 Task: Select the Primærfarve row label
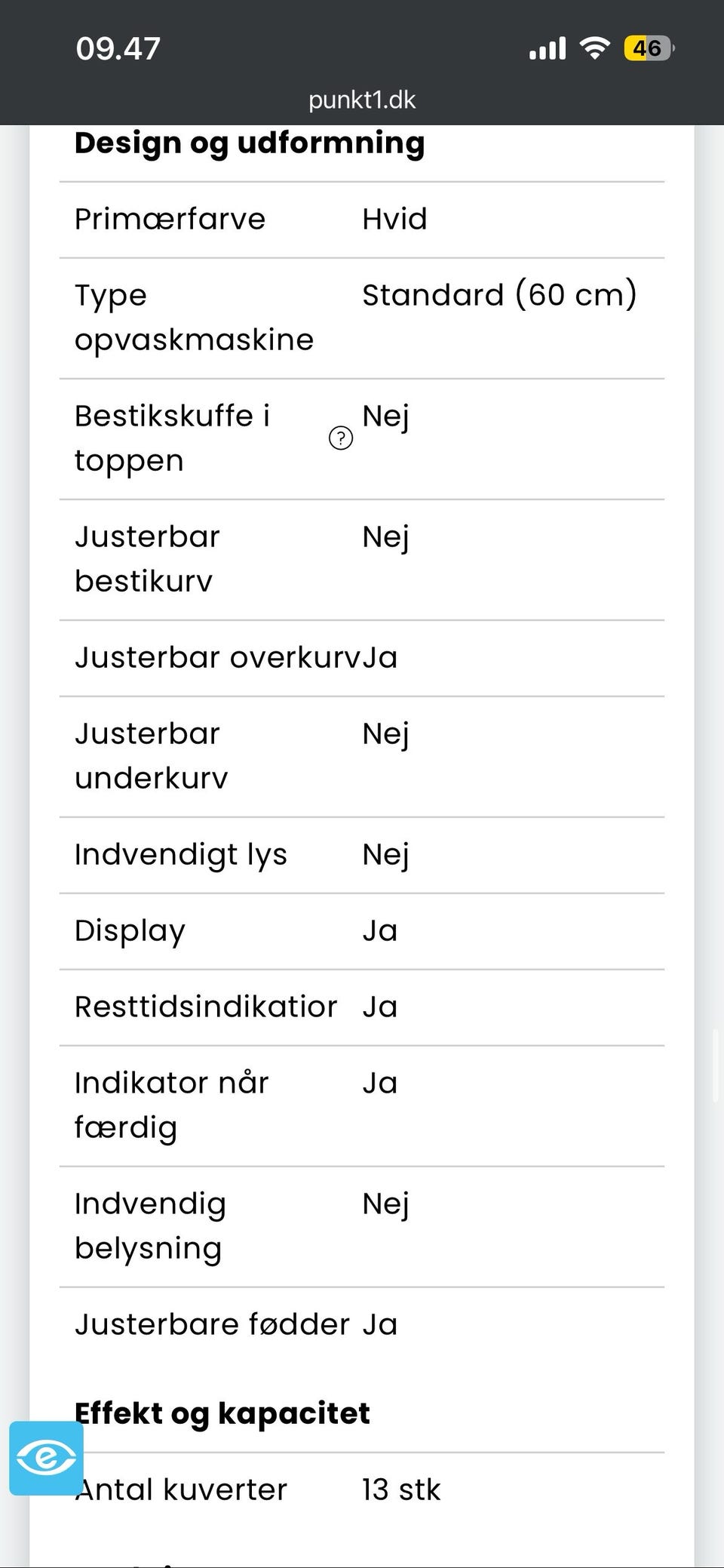tap(170, 220)
